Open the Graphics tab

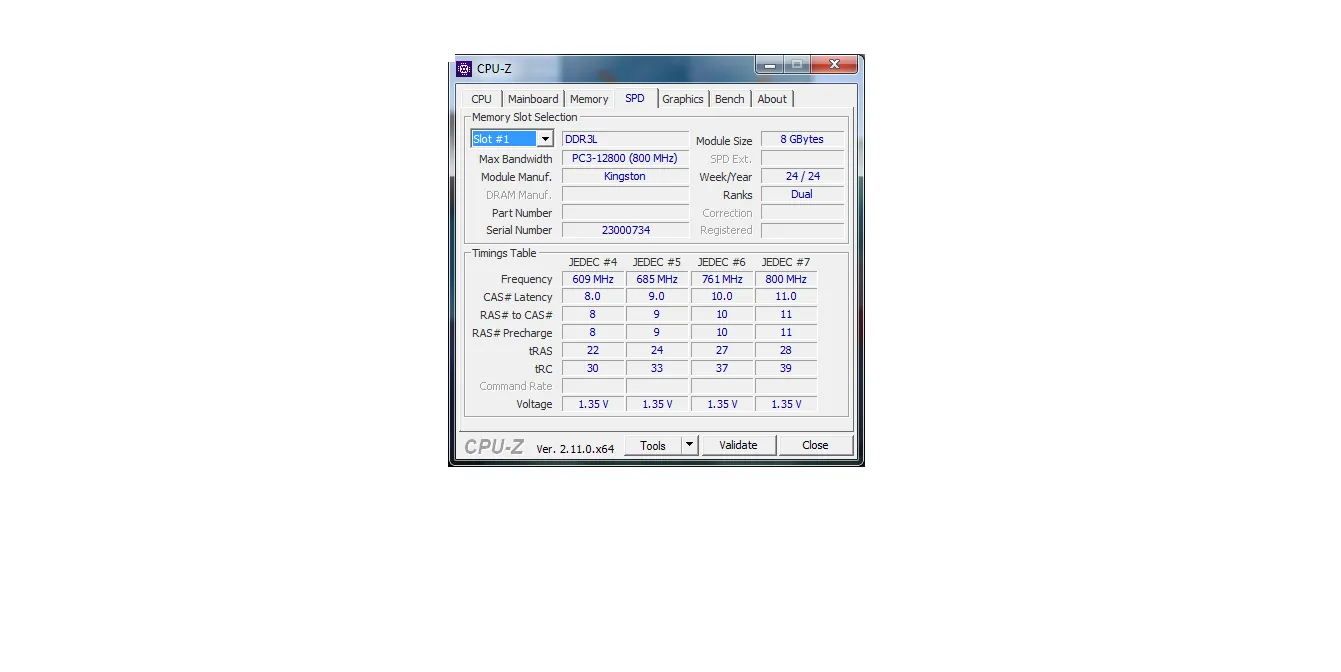[x=683, y=99]
